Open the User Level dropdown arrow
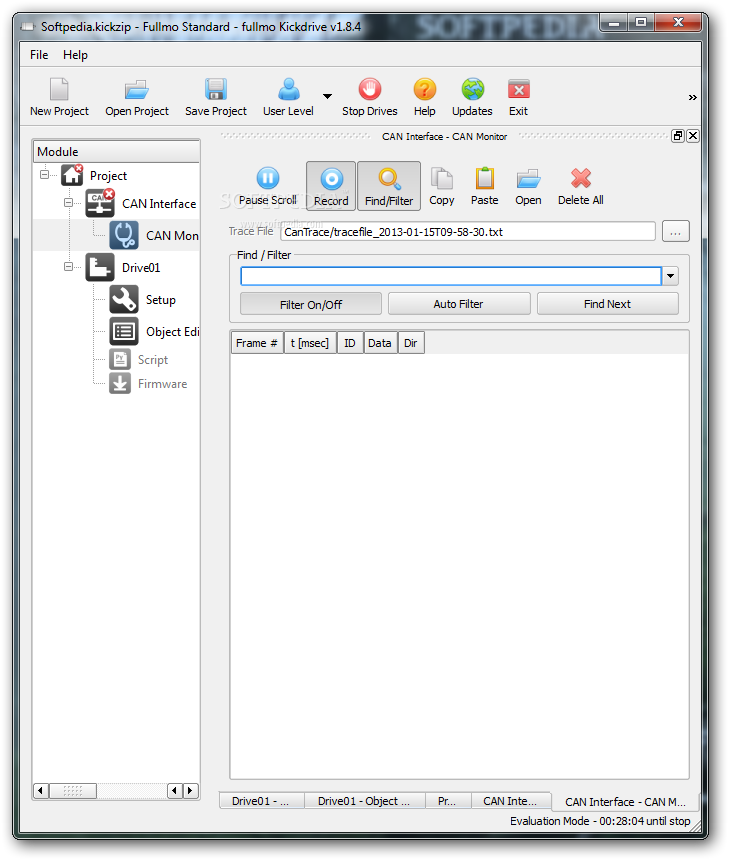 pos(327,97)
